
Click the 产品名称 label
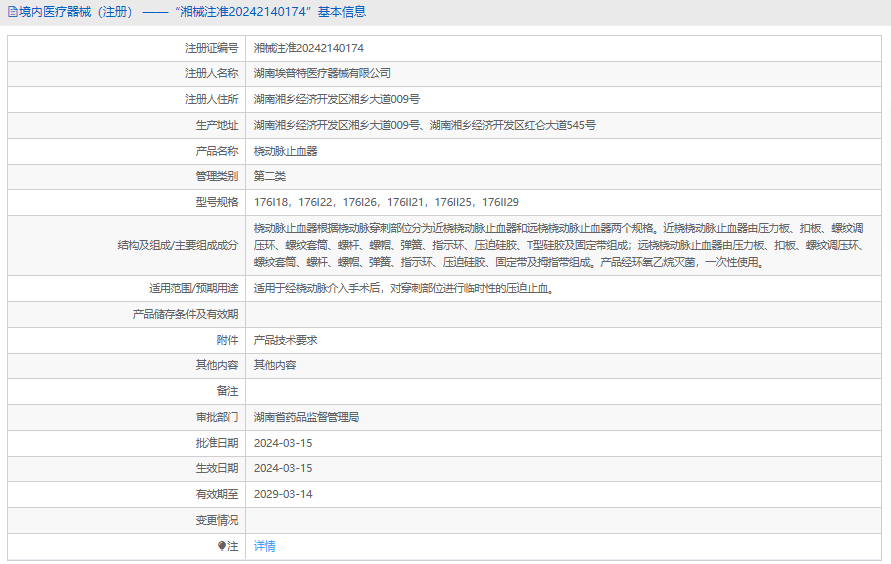pos(217,151)
